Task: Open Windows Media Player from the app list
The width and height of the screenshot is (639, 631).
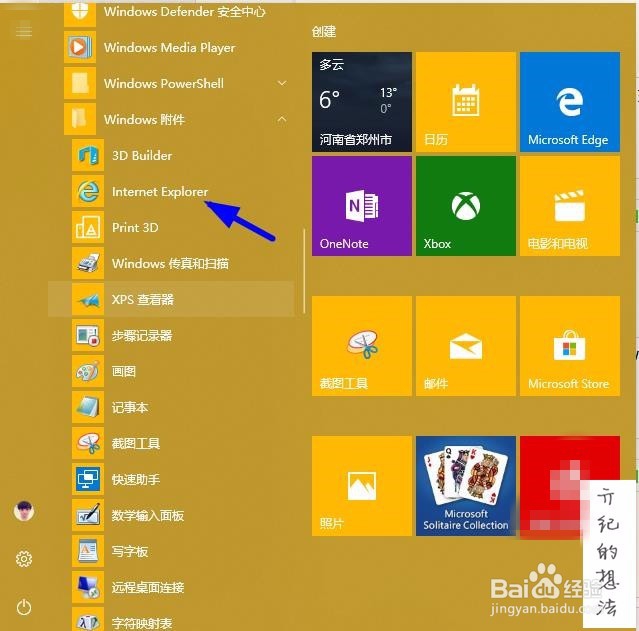Action: pyautogui.click(x=171, y=47)
